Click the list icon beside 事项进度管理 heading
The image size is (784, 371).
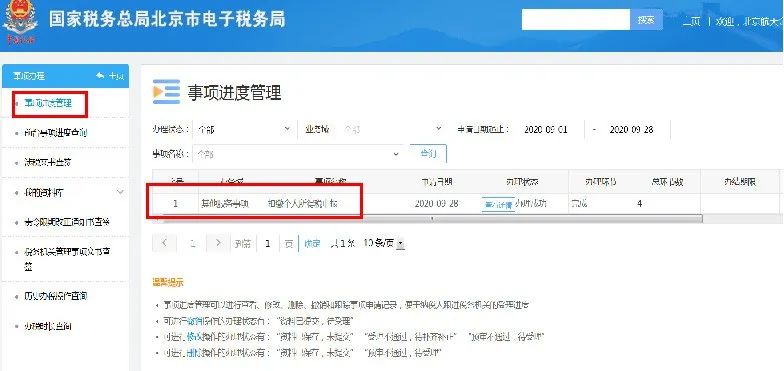pyautogui.click(x=166, y=92)
